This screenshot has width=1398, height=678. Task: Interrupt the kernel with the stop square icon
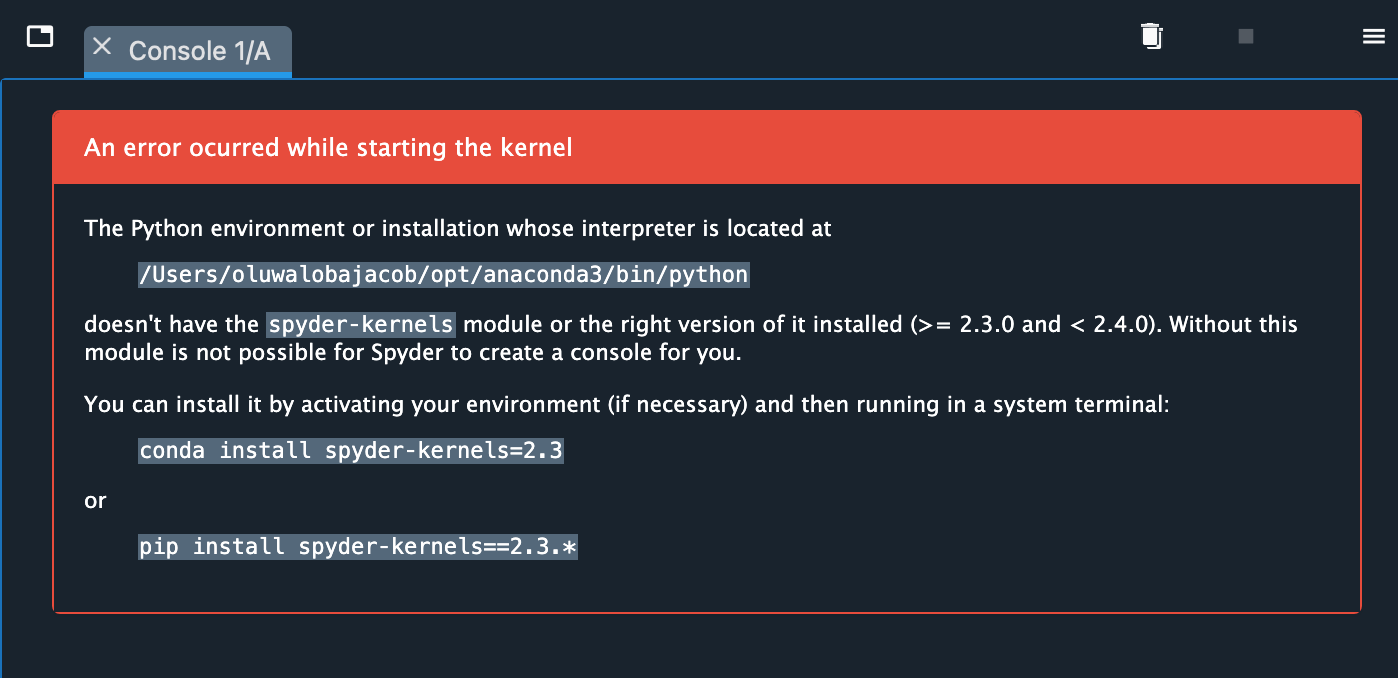click(1245, 36)
